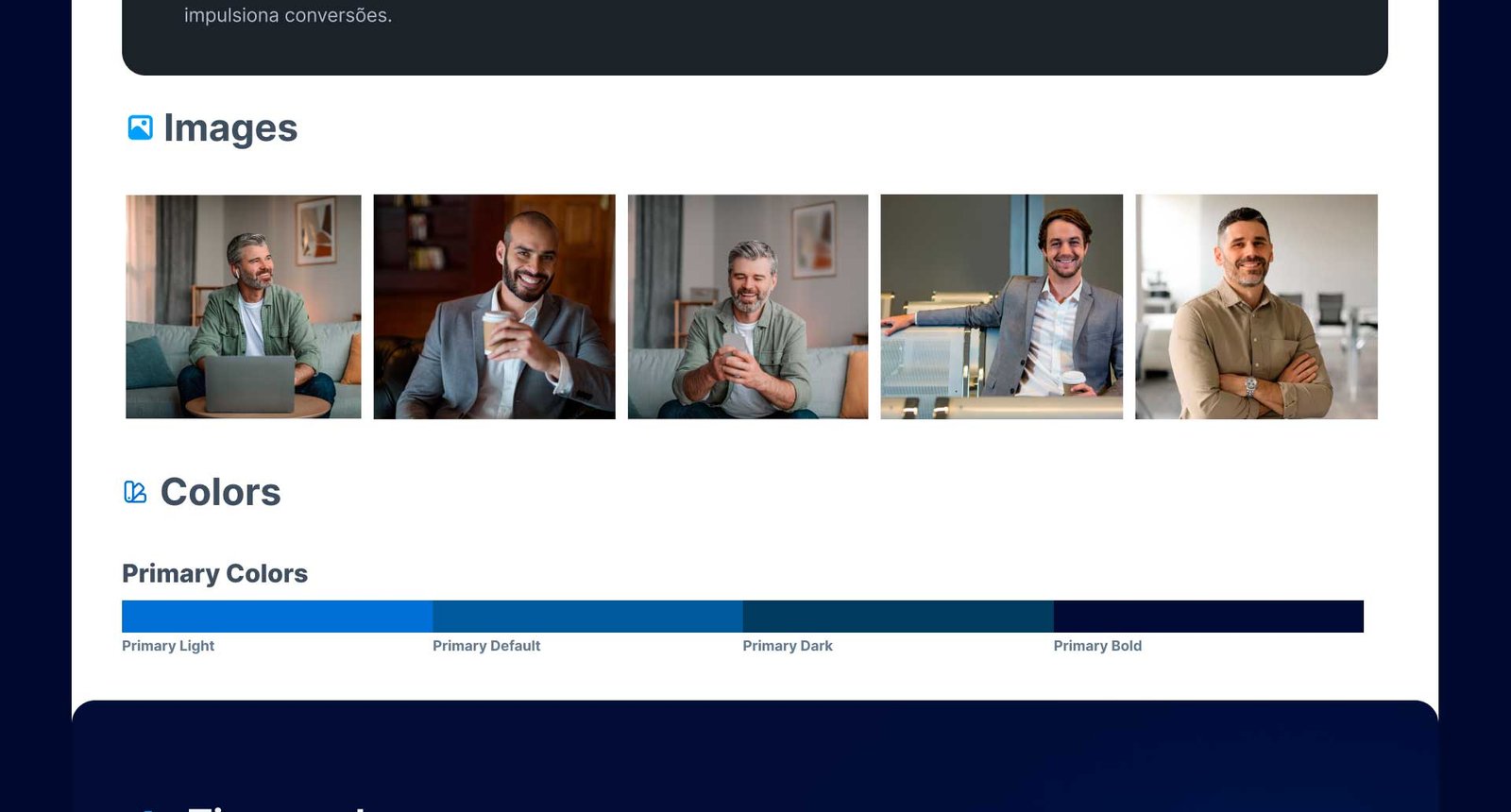The image size is (1511, 812).
Task: Click the image icon beside Images heading
Action: 140,127
